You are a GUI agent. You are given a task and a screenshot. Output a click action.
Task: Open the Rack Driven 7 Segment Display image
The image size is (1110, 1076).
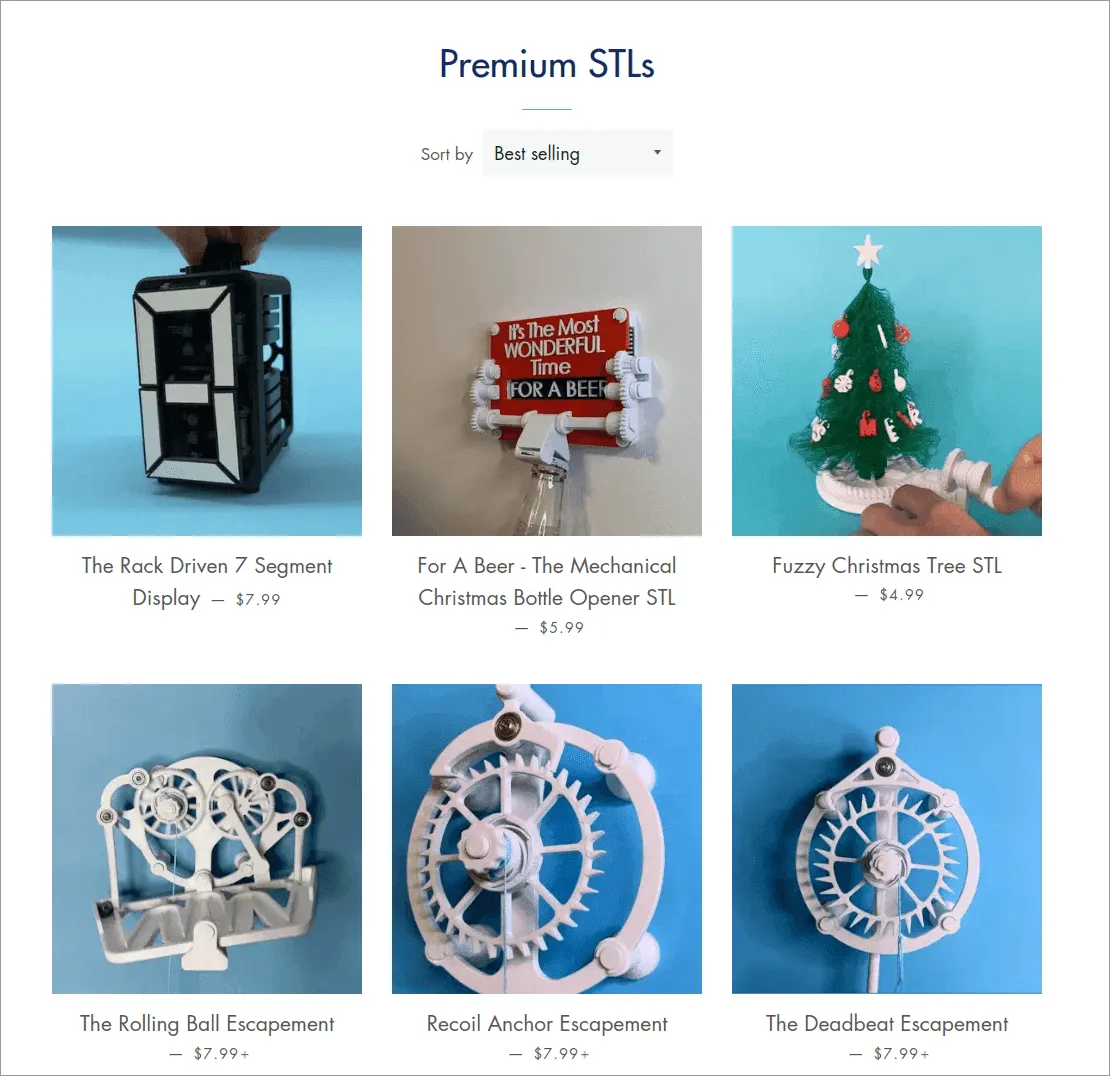tap(207, 381)
